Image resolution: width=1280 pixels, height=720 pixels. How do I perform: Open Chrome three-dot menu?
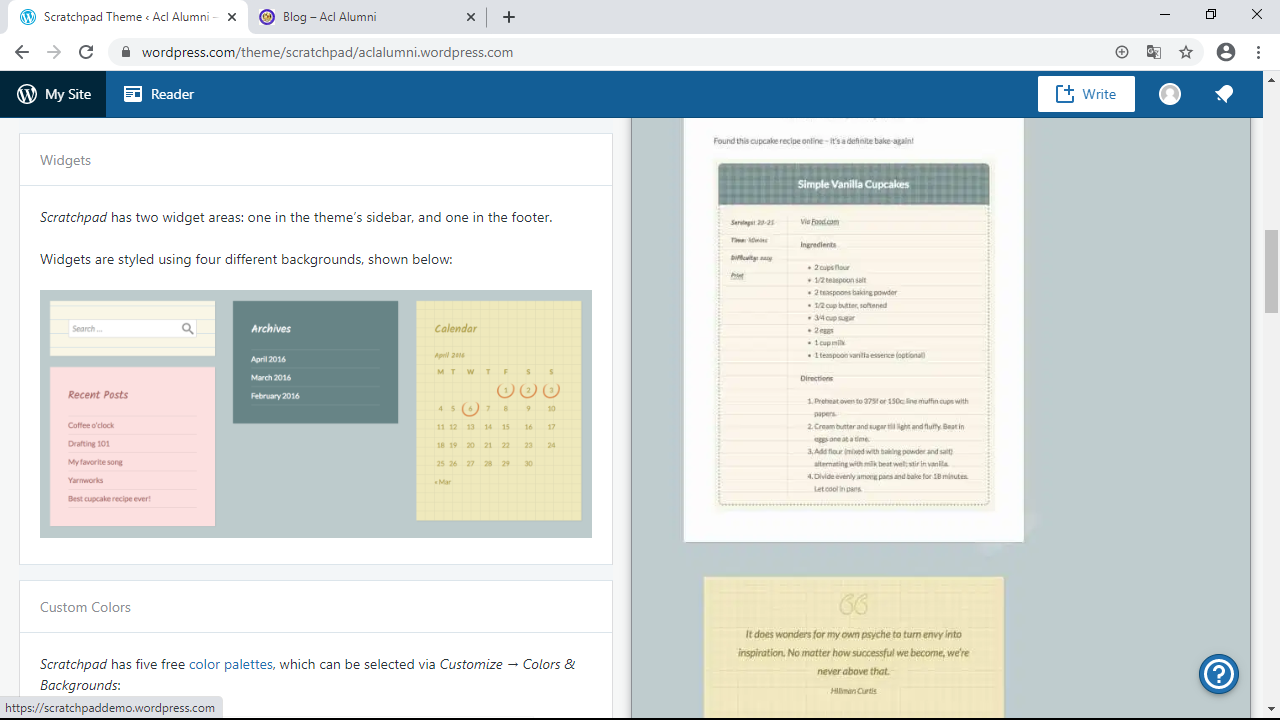(1257, 52)
